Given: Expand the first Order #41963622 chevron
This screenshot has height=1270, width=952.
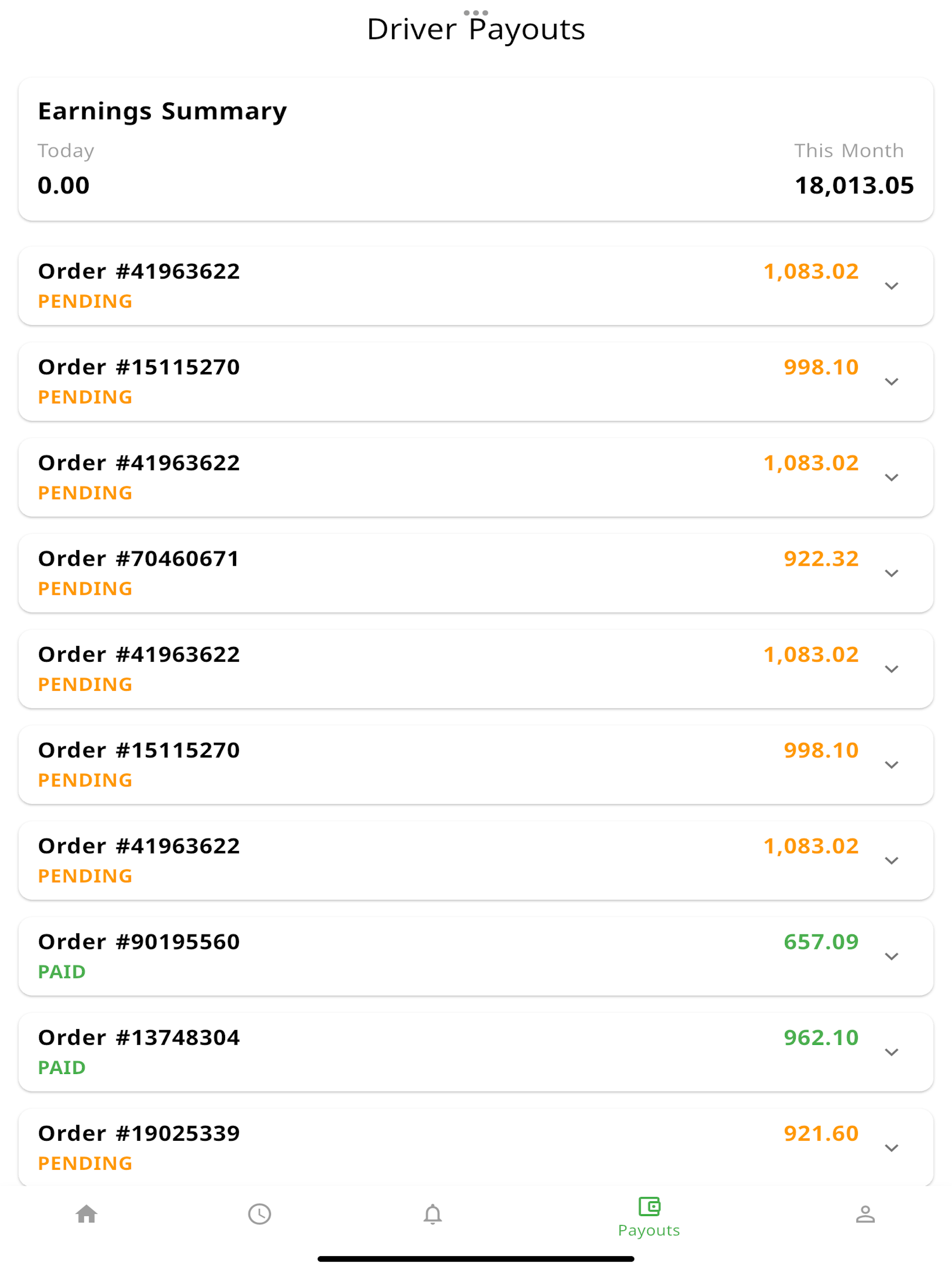Looking at the screenshot, I should [891, 286].
